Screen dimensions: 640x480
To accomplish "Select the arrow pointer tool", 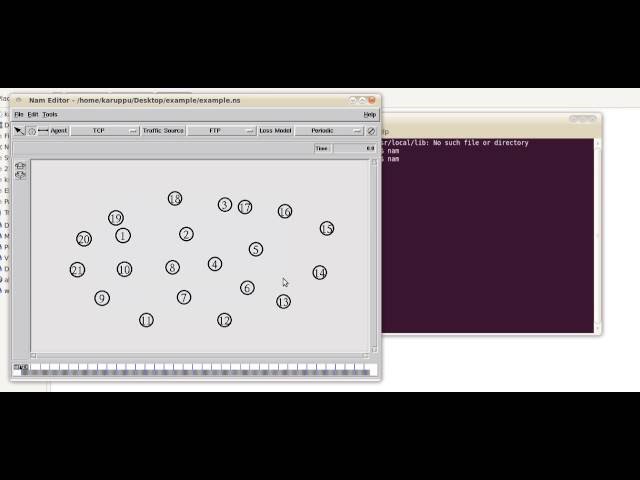I will pos(19,131).
